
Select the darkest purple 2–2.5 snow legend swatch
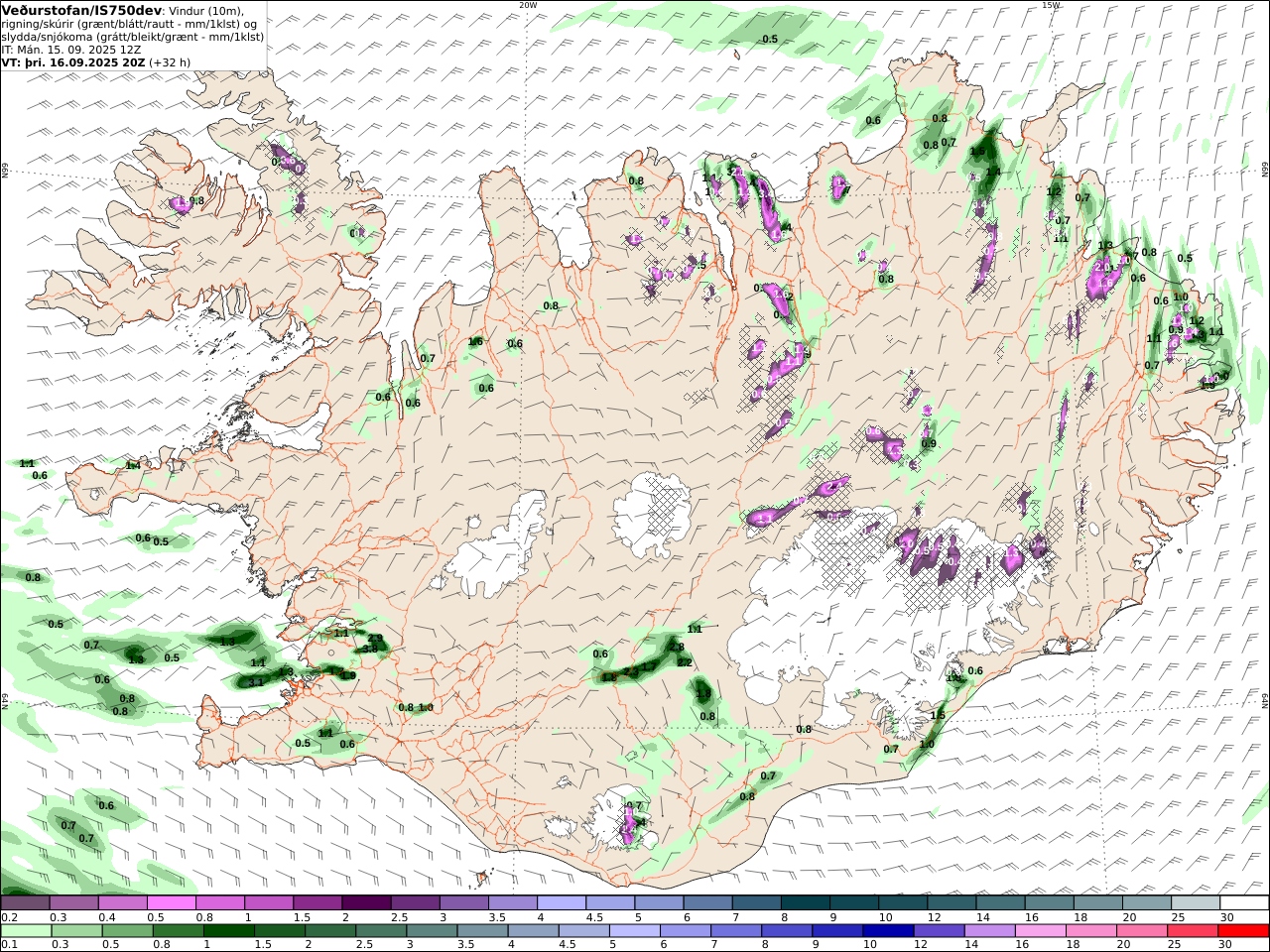coord(366,903)
